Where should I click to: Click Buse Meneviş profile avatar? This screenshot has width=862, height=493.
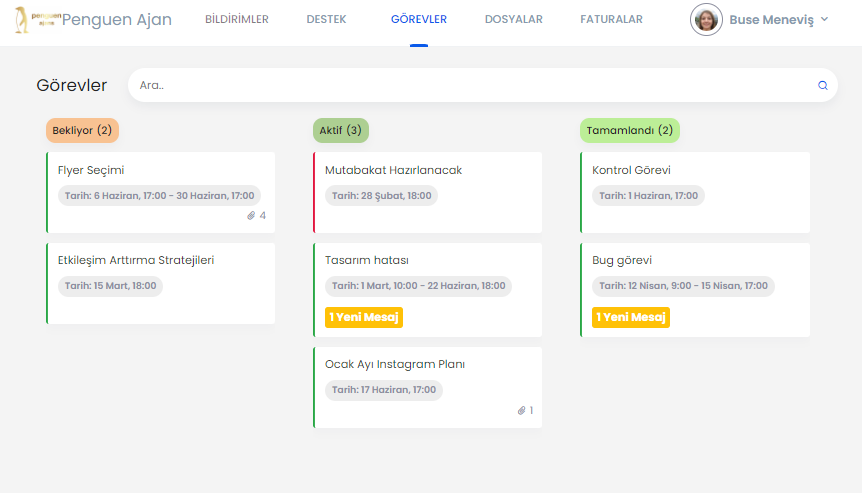tap(706, 20)
